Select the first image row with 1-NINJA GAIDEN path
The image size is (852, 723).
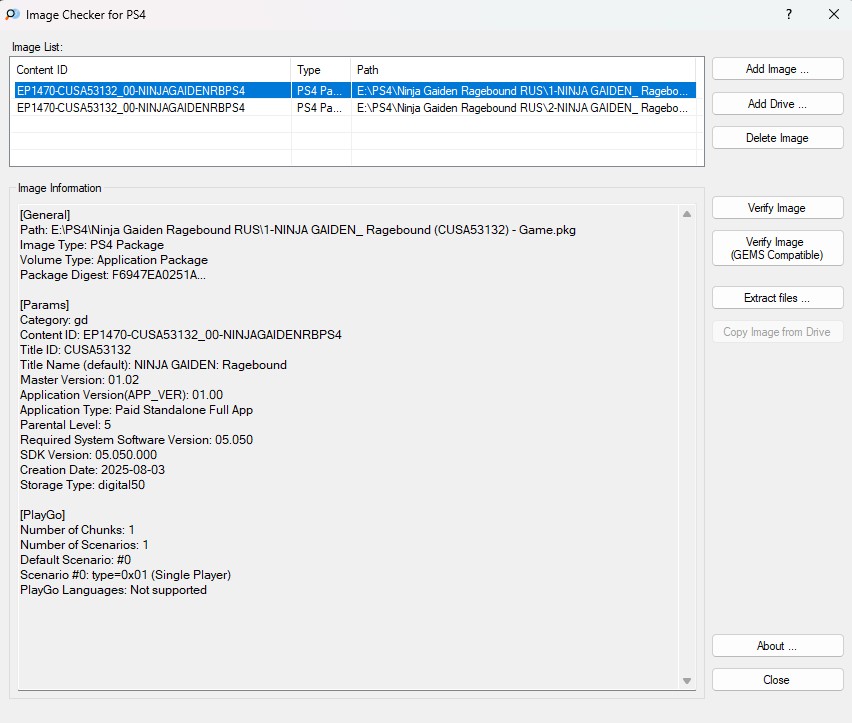coord(355,90)
